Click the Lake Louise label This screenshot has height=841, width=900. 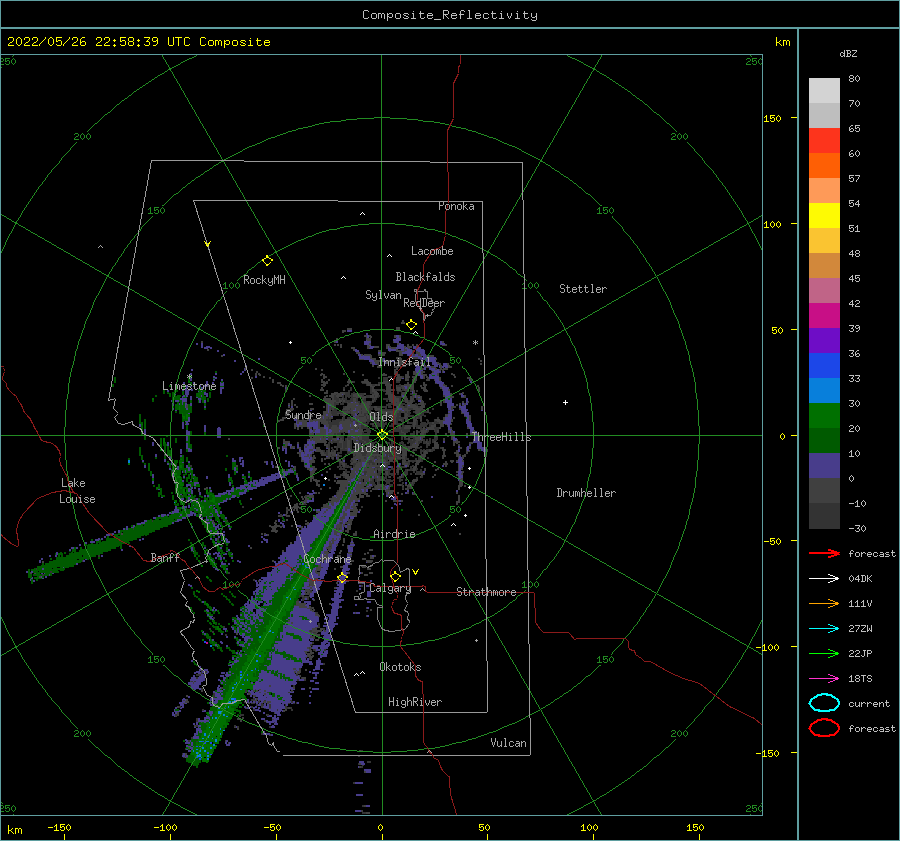[77, 491]
